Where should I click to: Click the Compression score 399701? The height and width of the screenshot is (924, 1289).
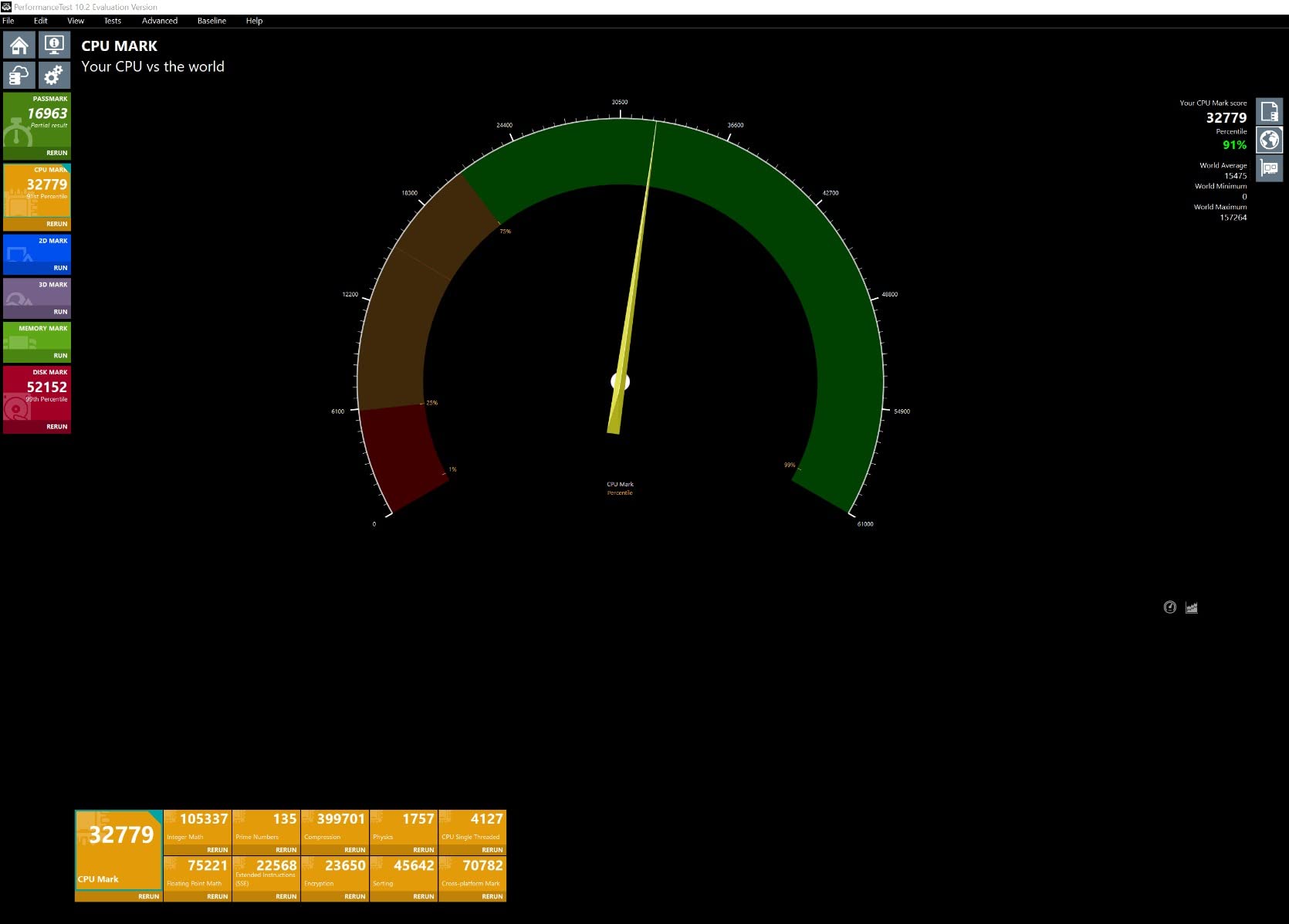341,819
